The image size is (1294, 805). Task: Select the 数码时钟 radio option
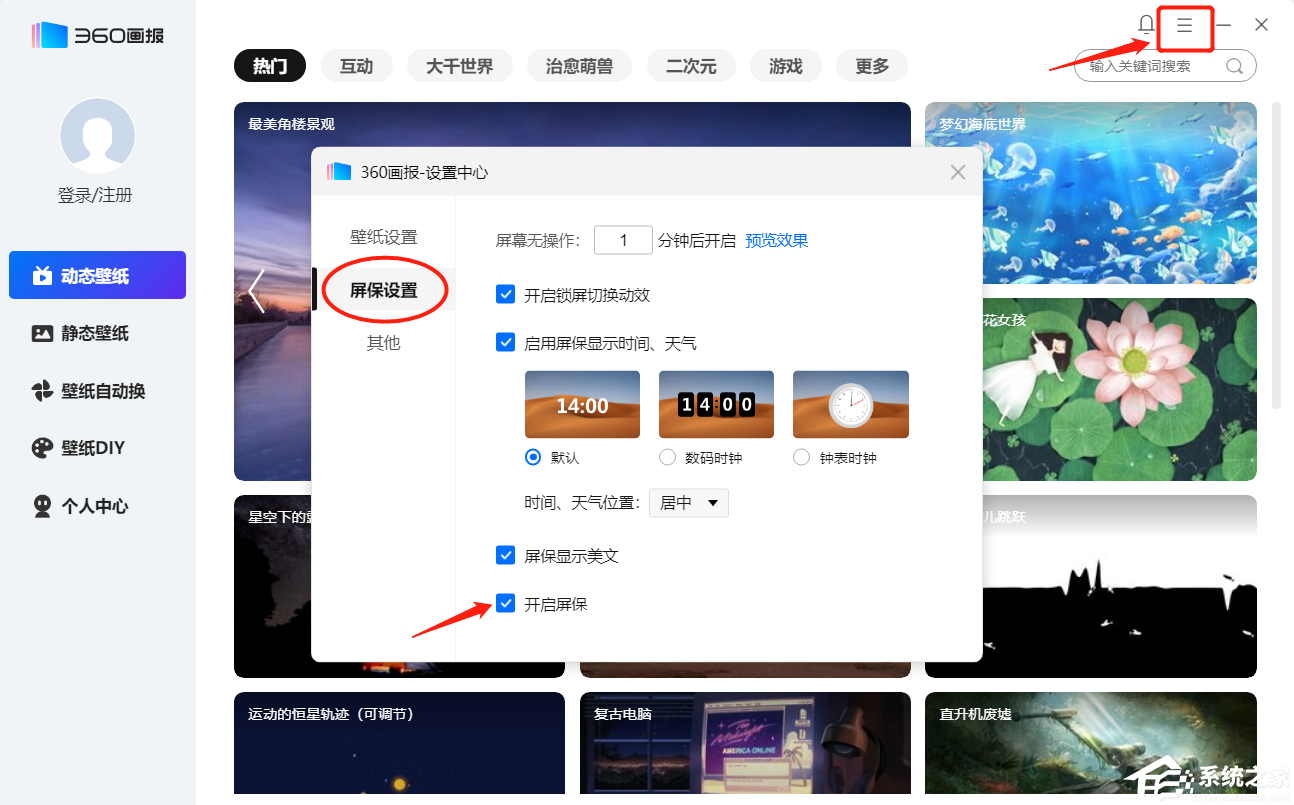click(668, 457)
